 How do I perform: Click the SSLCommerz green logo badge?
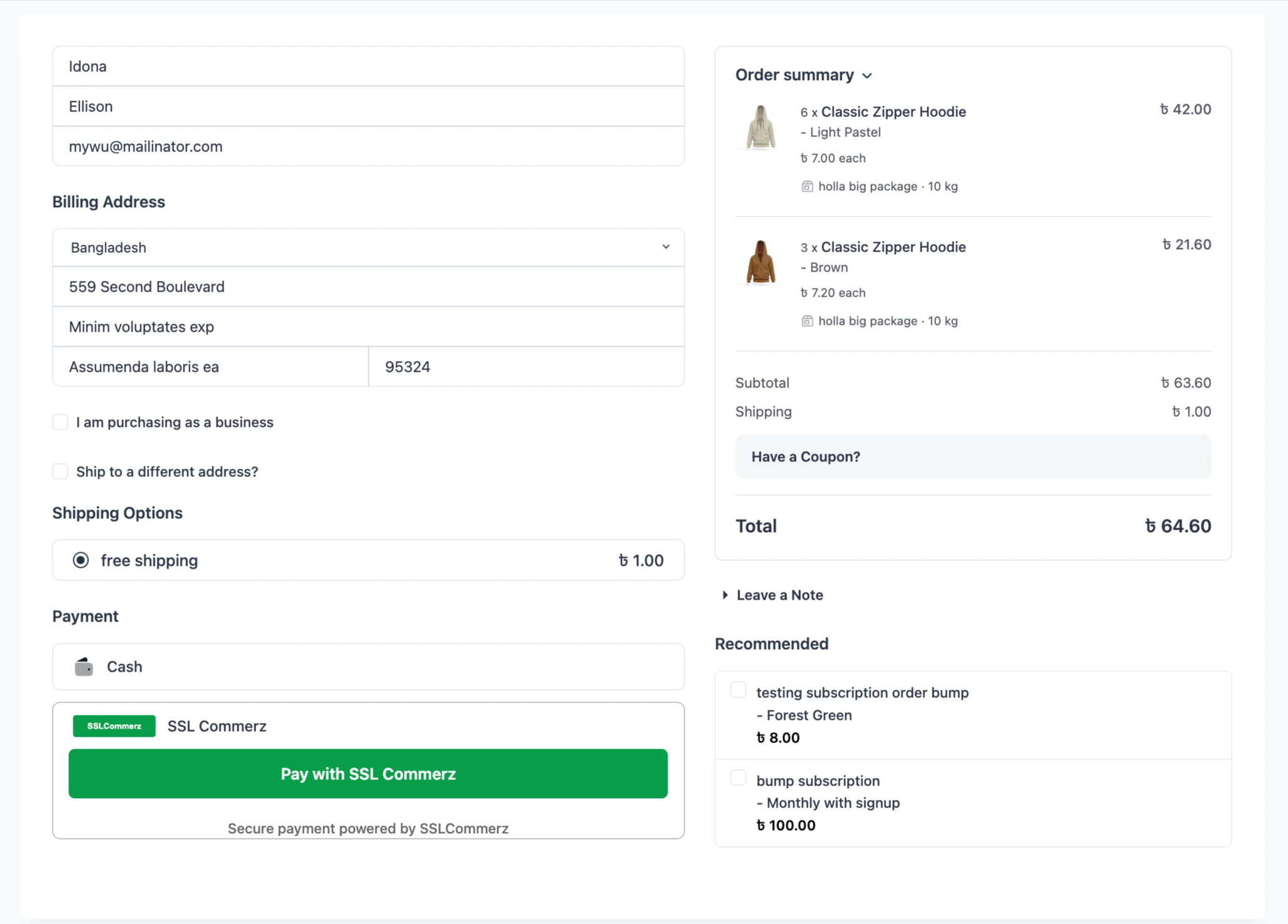tap(114, 726)
